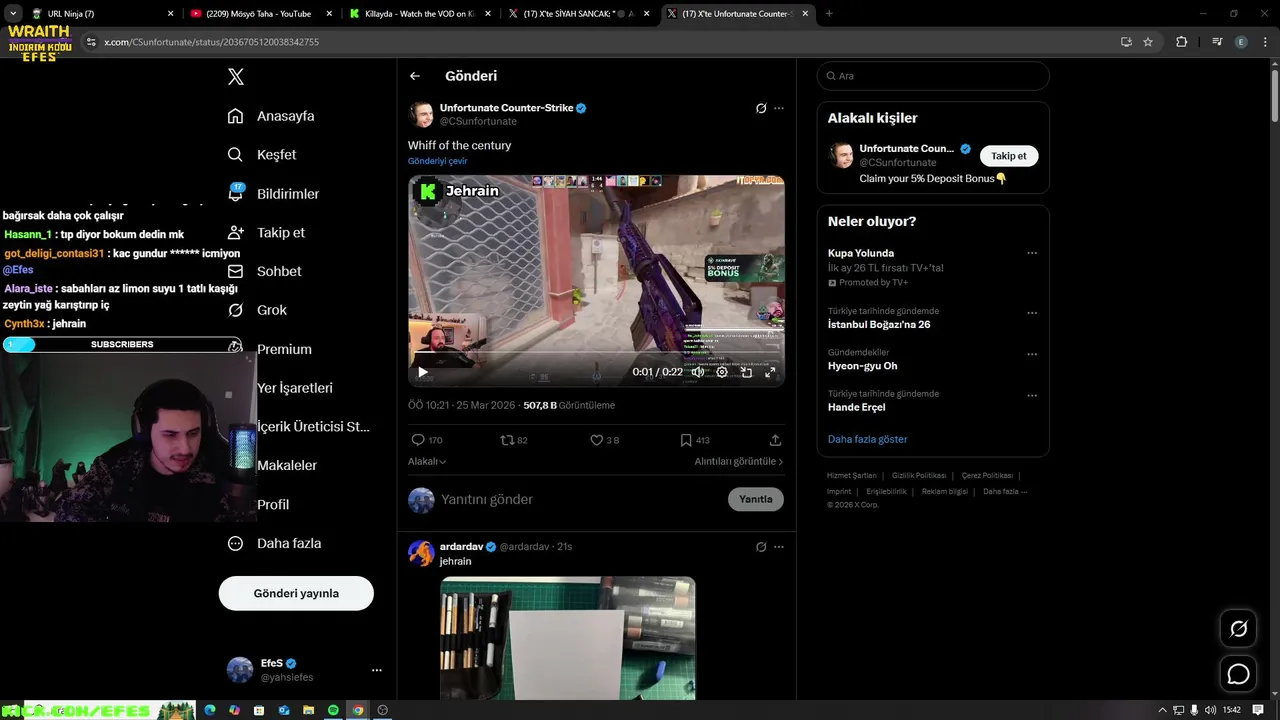Enter fullscreen on the video
Screen dimensions: 1280x720
click(x=770, y=372)
